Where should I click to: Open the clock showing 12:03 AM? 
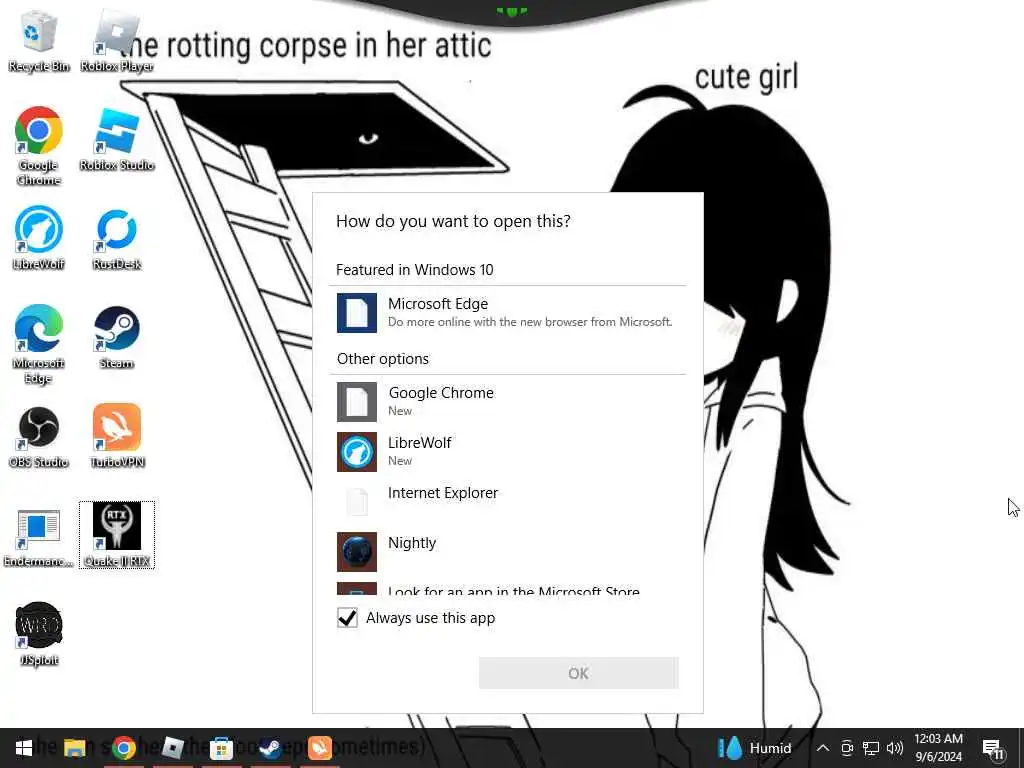coord(938,748)
